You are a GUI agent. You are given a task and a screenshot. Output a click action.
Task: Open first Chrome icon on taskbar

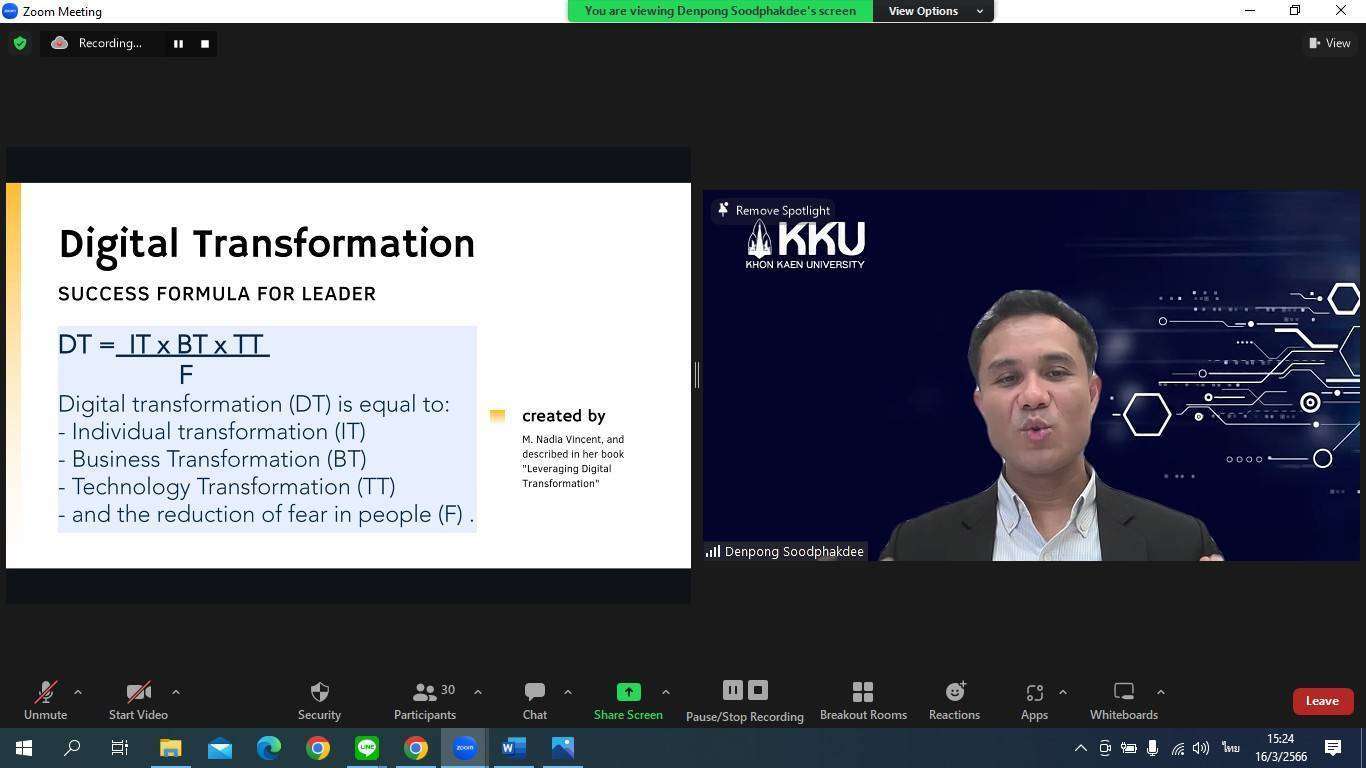point(318,748)
